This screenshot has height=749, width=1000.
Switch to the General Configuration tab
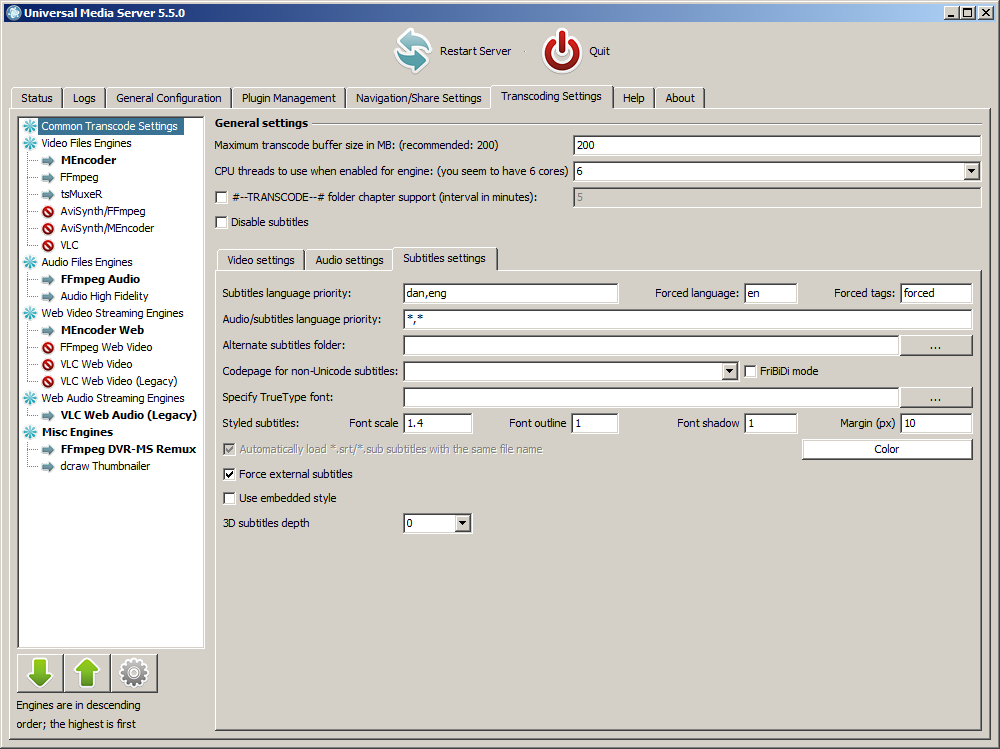[168, 98]
